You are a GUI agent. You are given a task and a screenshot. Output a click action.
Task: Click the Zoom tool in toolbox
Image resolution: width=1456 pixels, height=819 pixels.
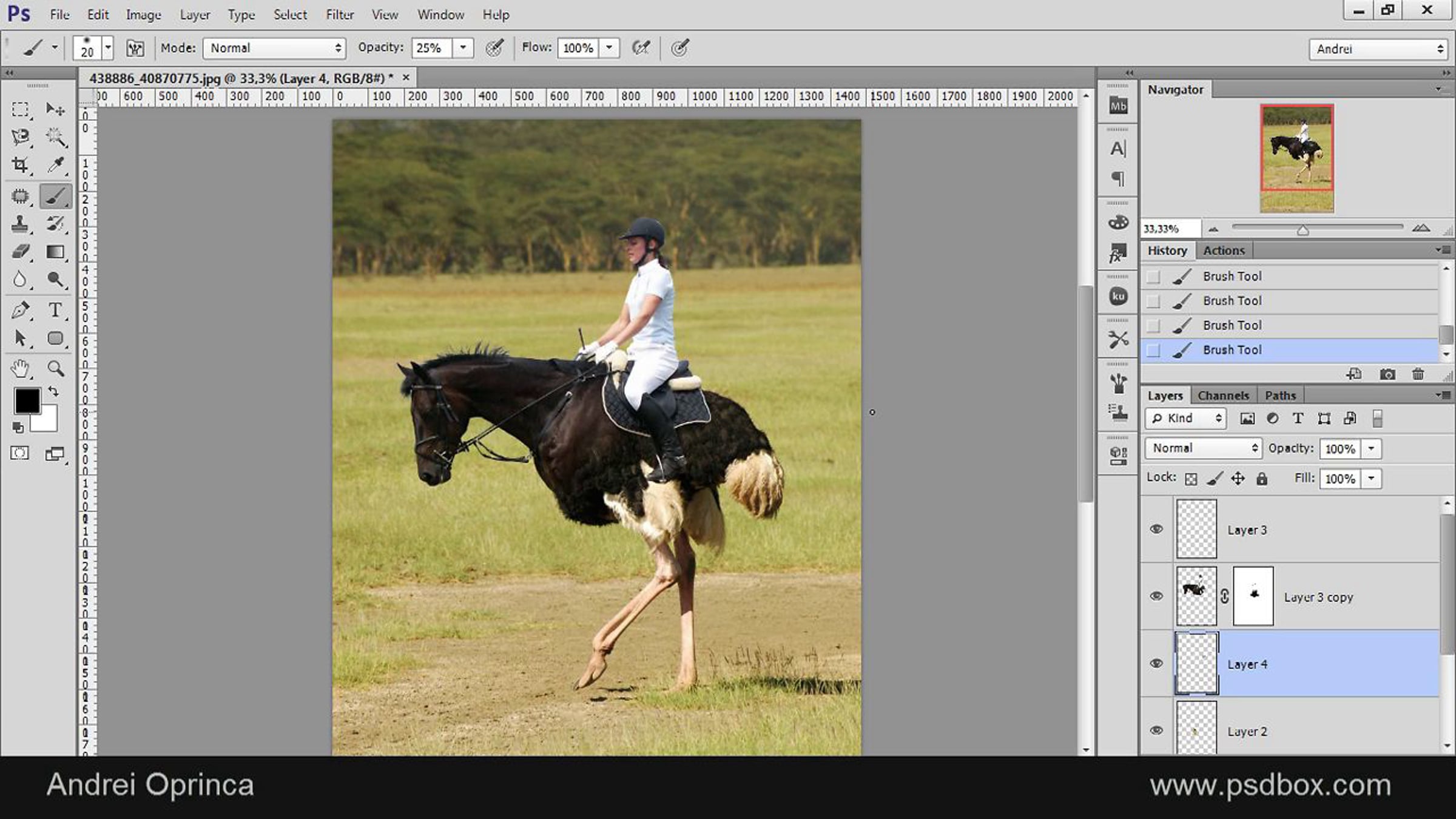(56, 368)
